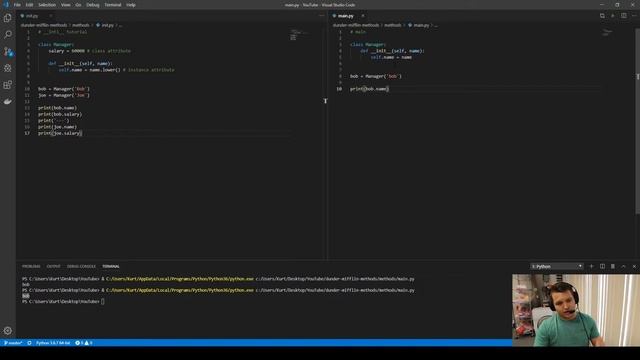Open the Help menu
This screenshot has width=640, height=360.
coord(131,5)
